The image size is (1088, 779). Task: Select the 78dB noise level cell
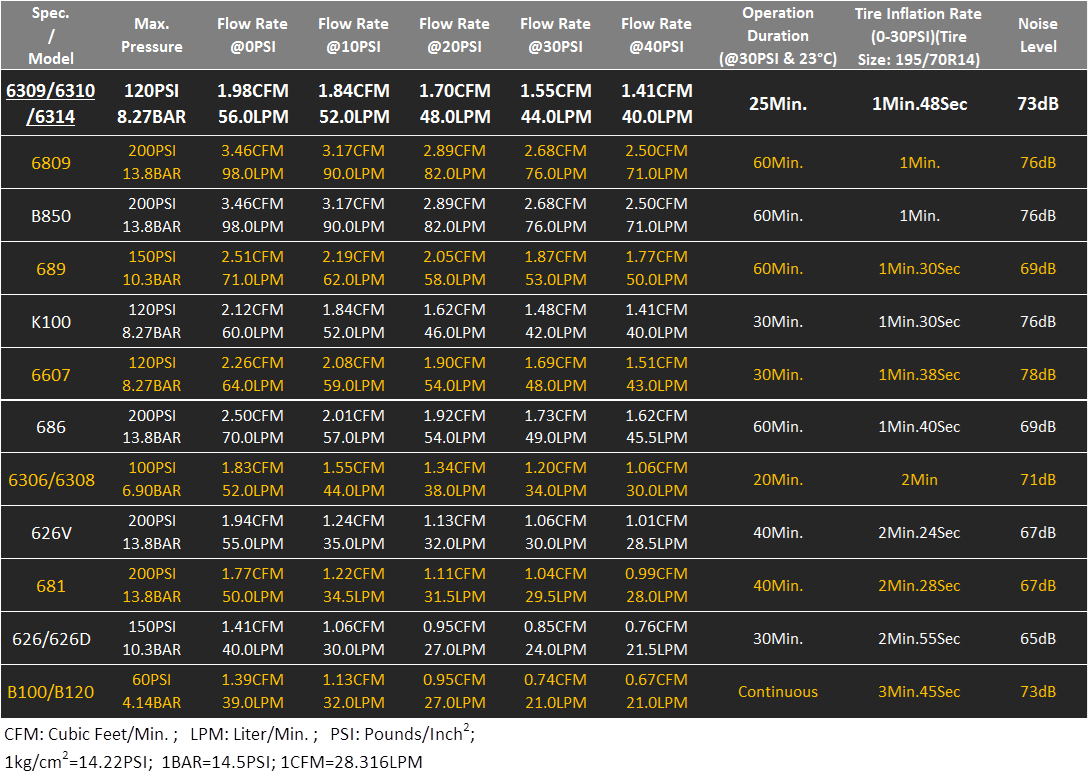tap(1038, 374)
